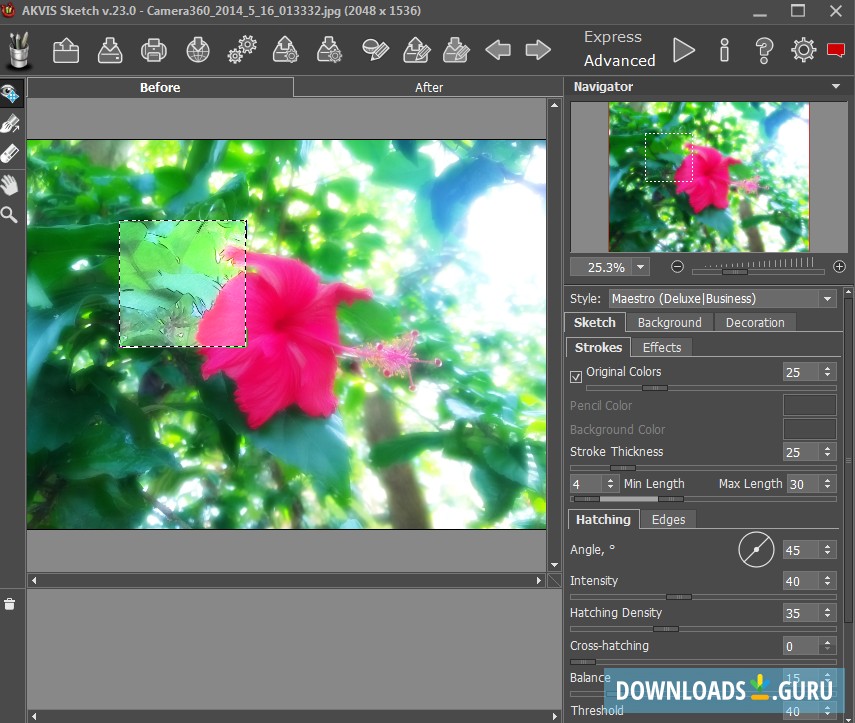Viewport: 855px width, 723px height.
Task: Open the Style dropdown showing Maestro
Action: [722, 298]
